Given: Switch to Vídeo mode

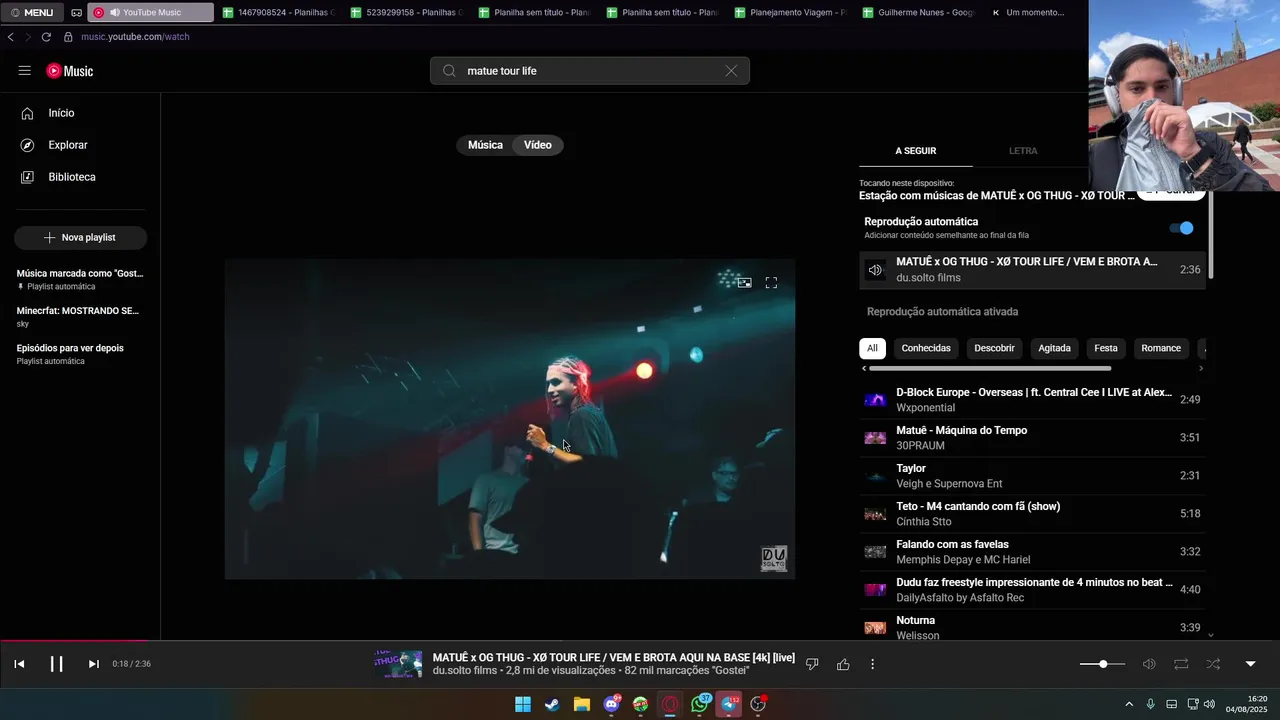Looking at the screenshot, I should point(538,145).
